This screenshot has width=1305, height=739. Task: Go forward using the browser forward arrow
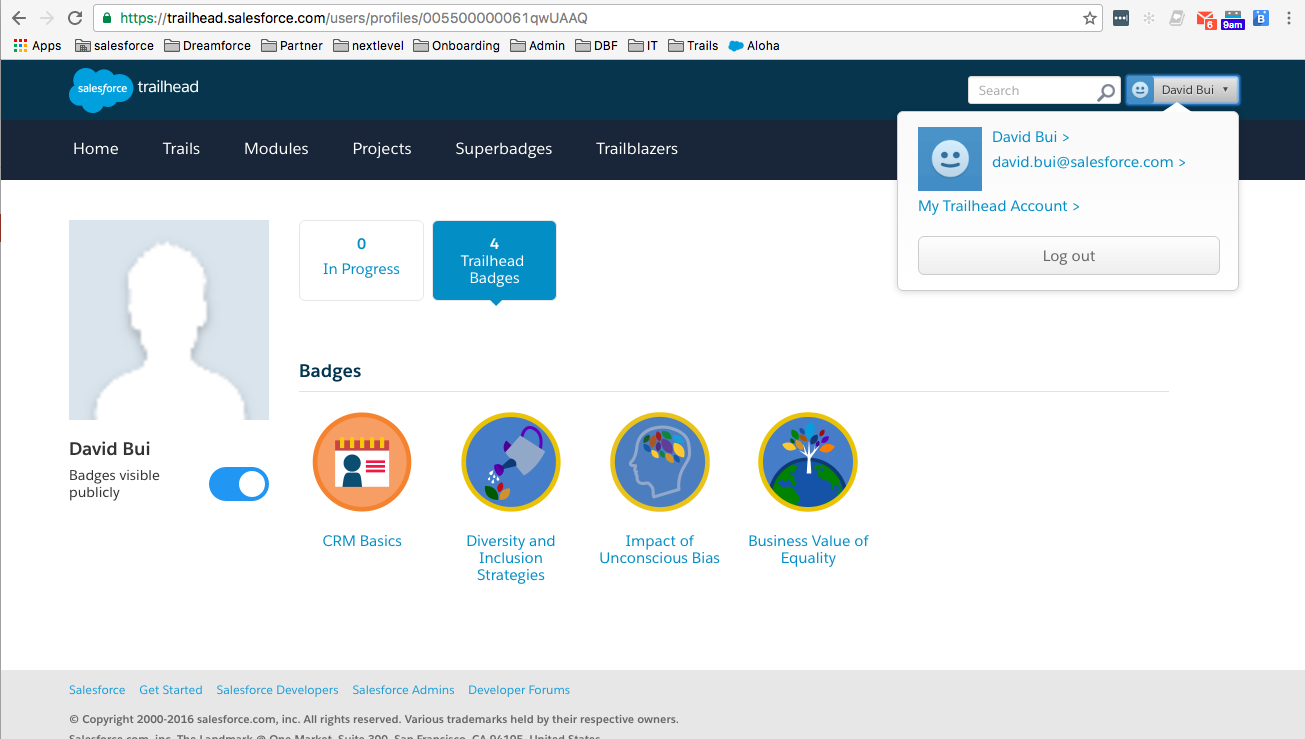[47, 18]
